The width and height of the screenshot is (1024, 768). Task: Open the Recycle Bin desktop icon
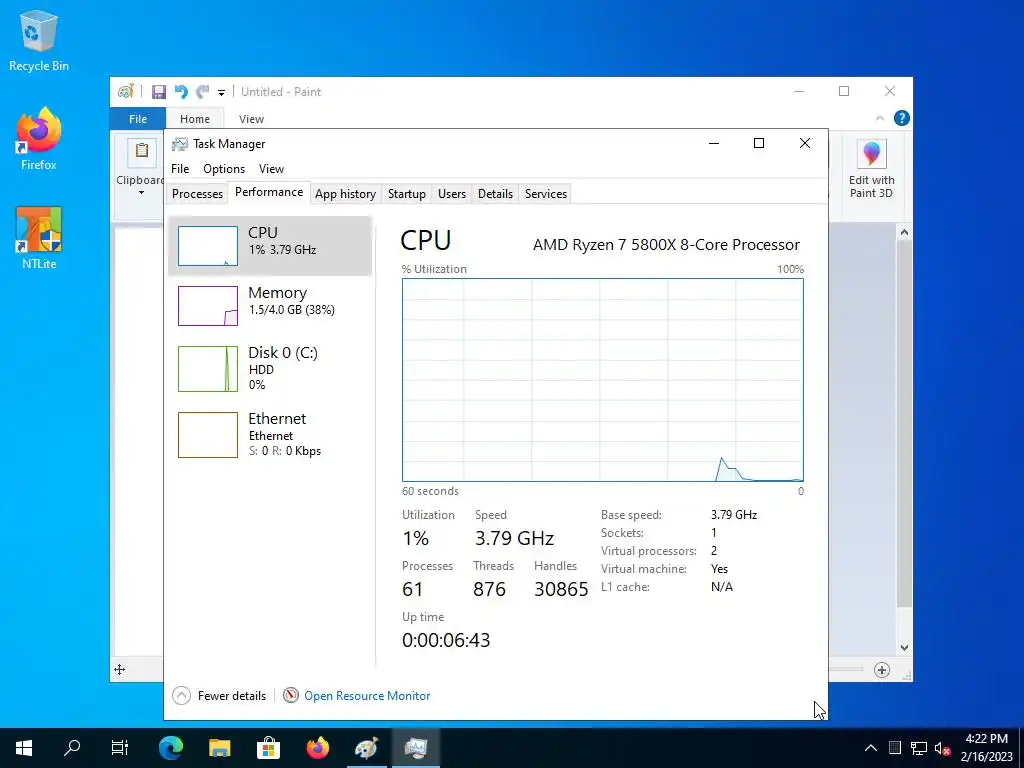(39, 41)
